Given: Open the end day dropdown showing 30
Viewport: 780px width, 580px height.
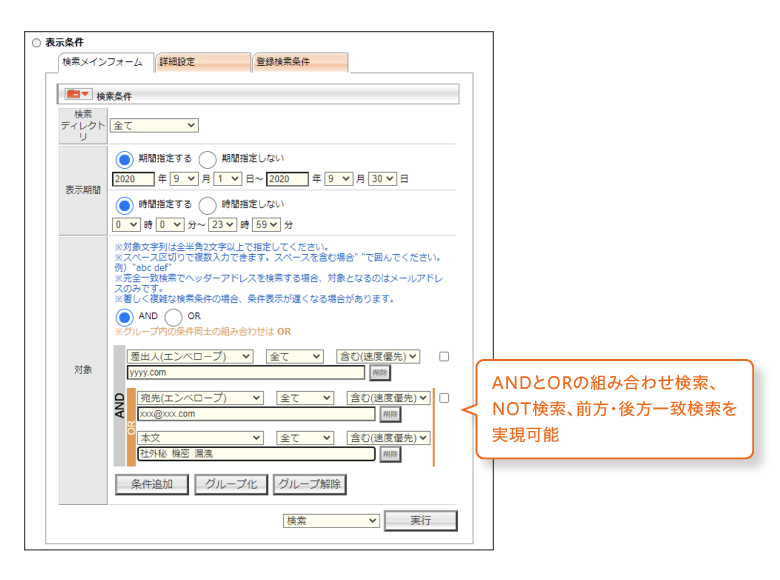Looking at the screenshot, I should click(383, 179).
